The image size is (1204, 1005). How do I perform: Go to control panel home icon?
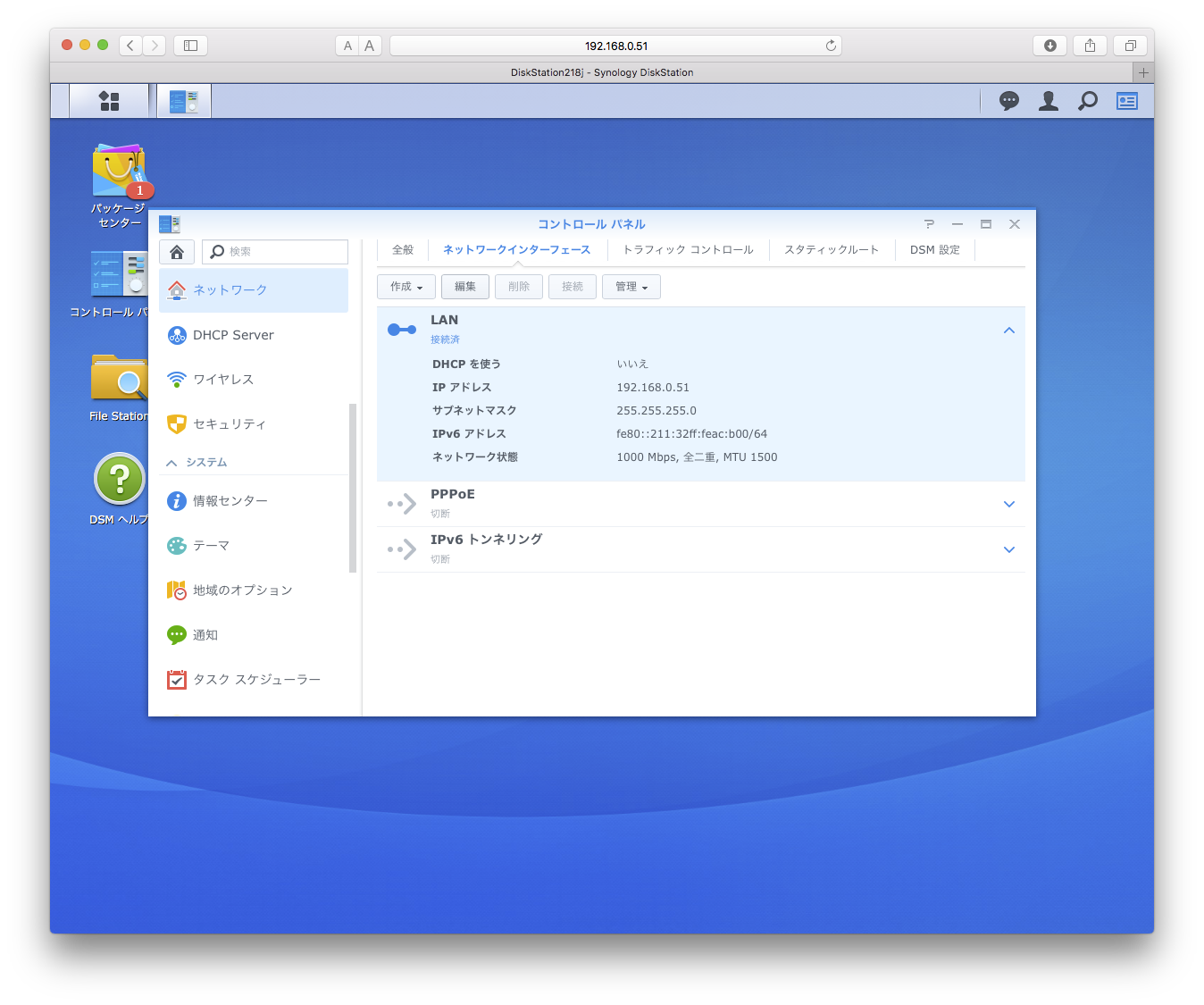177,252
